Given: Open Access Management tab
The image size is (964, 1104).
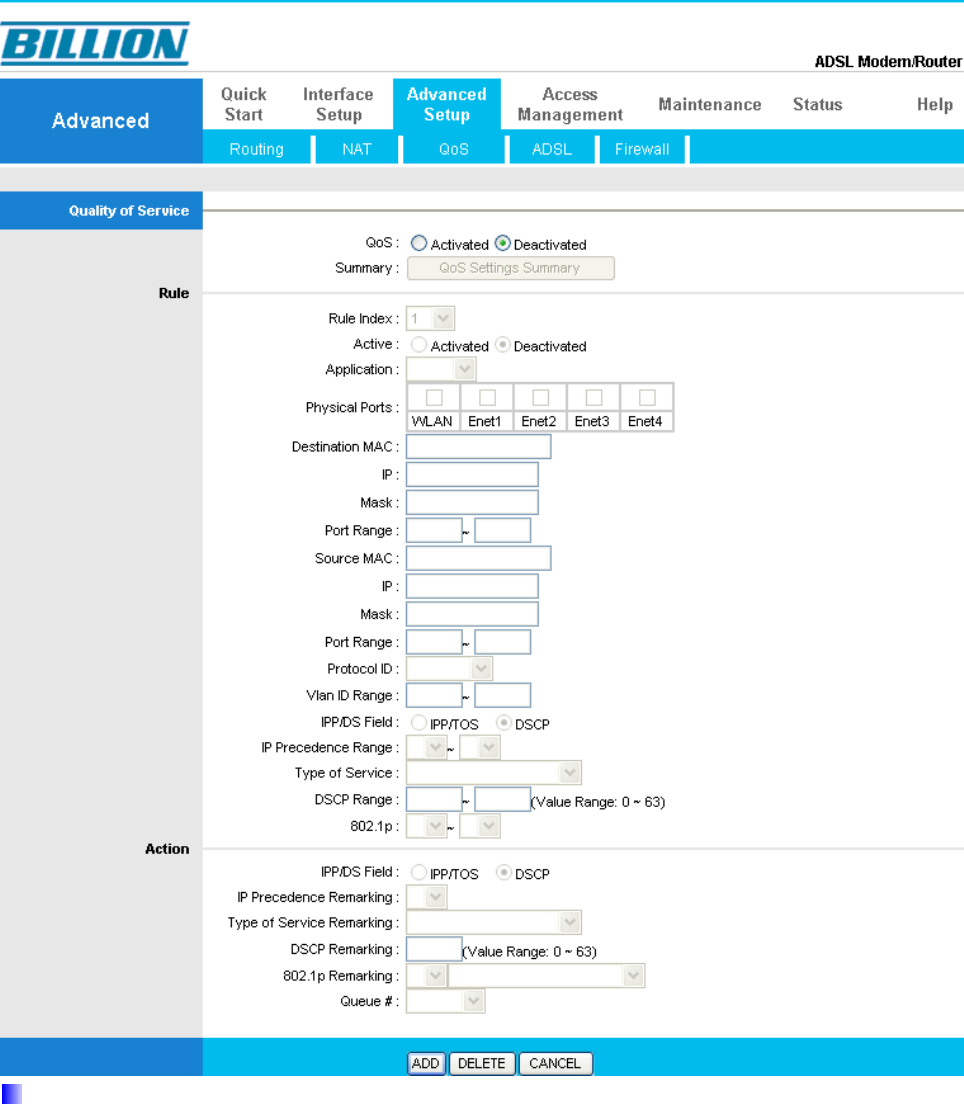Looking at the screenshot, I should (570, 104).
